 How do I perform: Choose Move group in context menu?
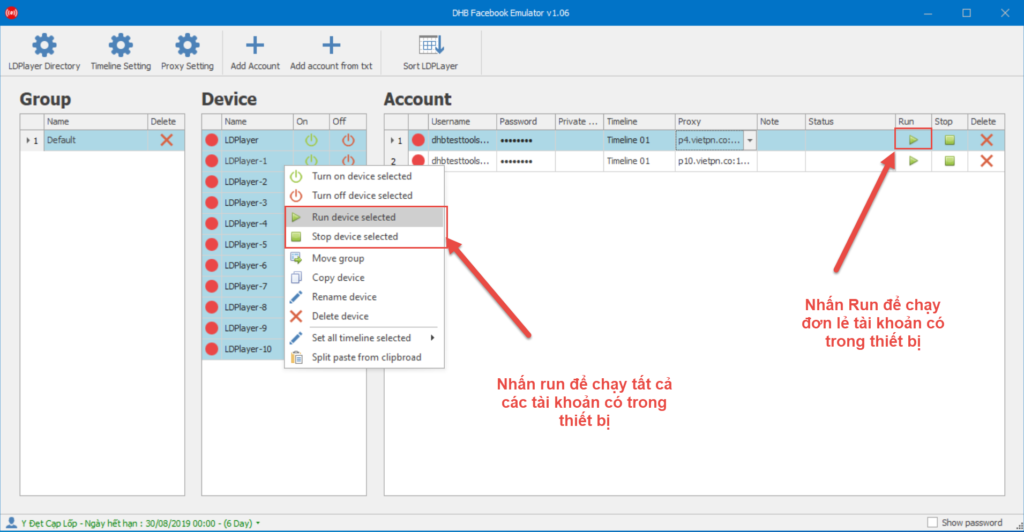pos(364,258)
